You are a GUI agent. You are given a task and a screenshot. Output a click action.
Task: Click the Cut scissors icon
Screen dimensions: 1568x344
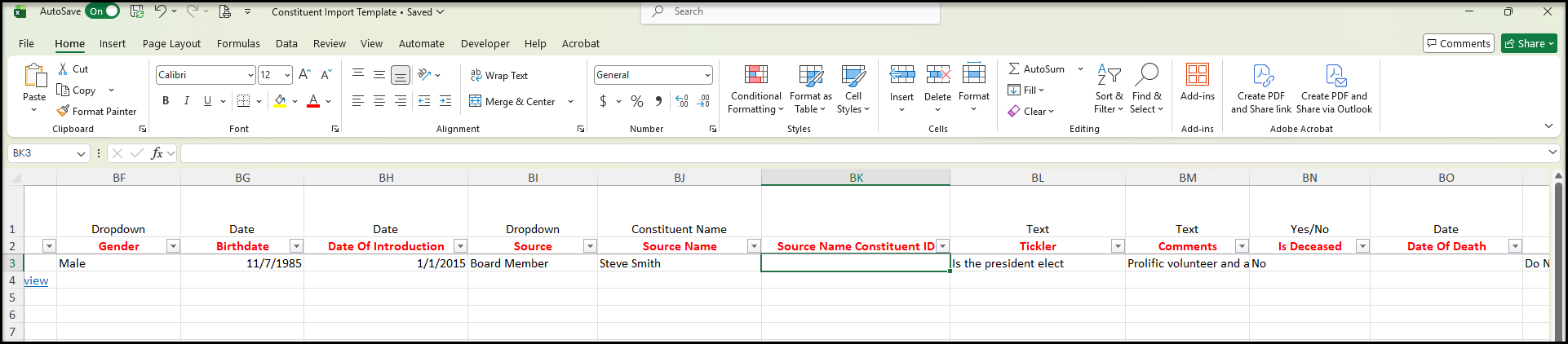[64, 69]
